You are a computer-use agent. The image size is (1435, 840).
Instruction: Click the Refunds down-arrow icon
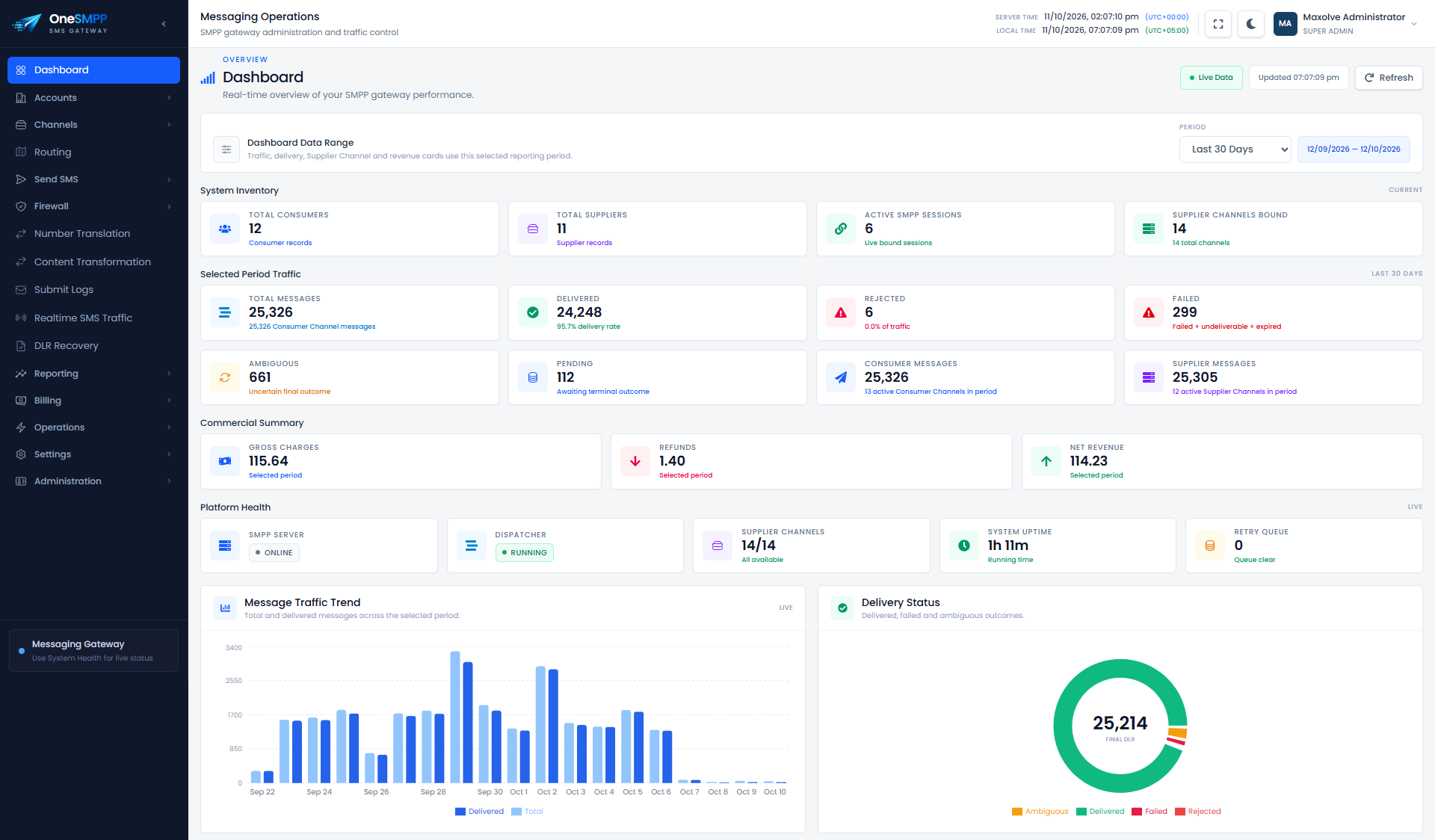click(x=635, y=461)
